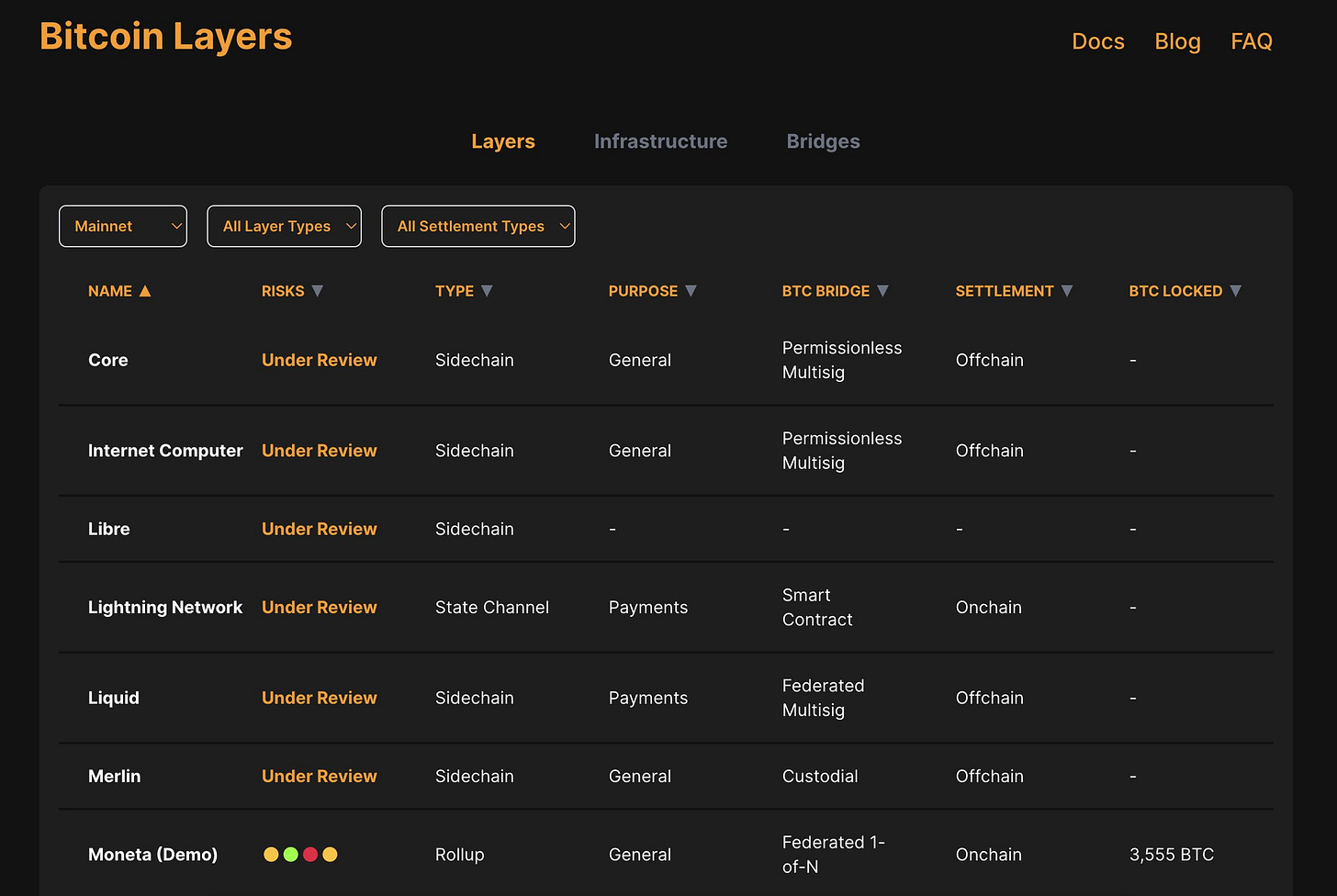Select State Channel type cell
The image size is (1337, 896).
(x=492, y=607)
